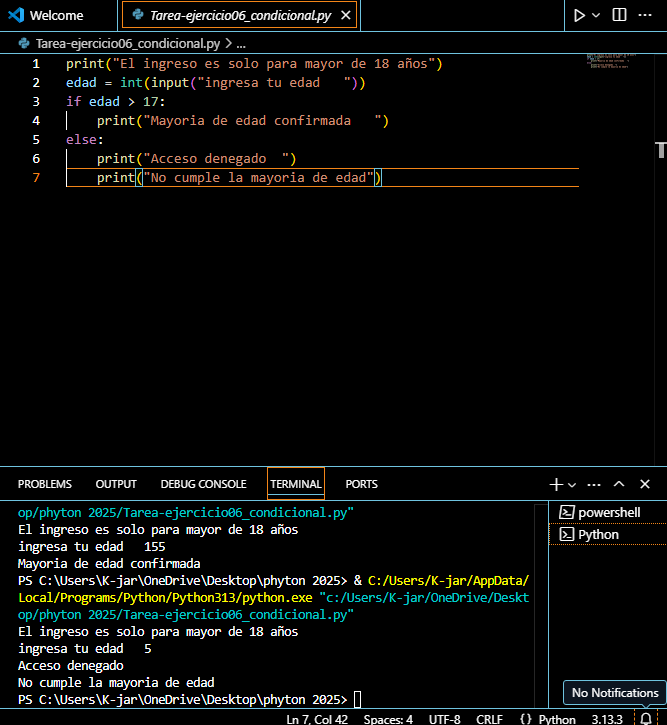Viewport: 667px width, 725px height.
Task: Open notifications bell icon
Action: pos(646,718)
